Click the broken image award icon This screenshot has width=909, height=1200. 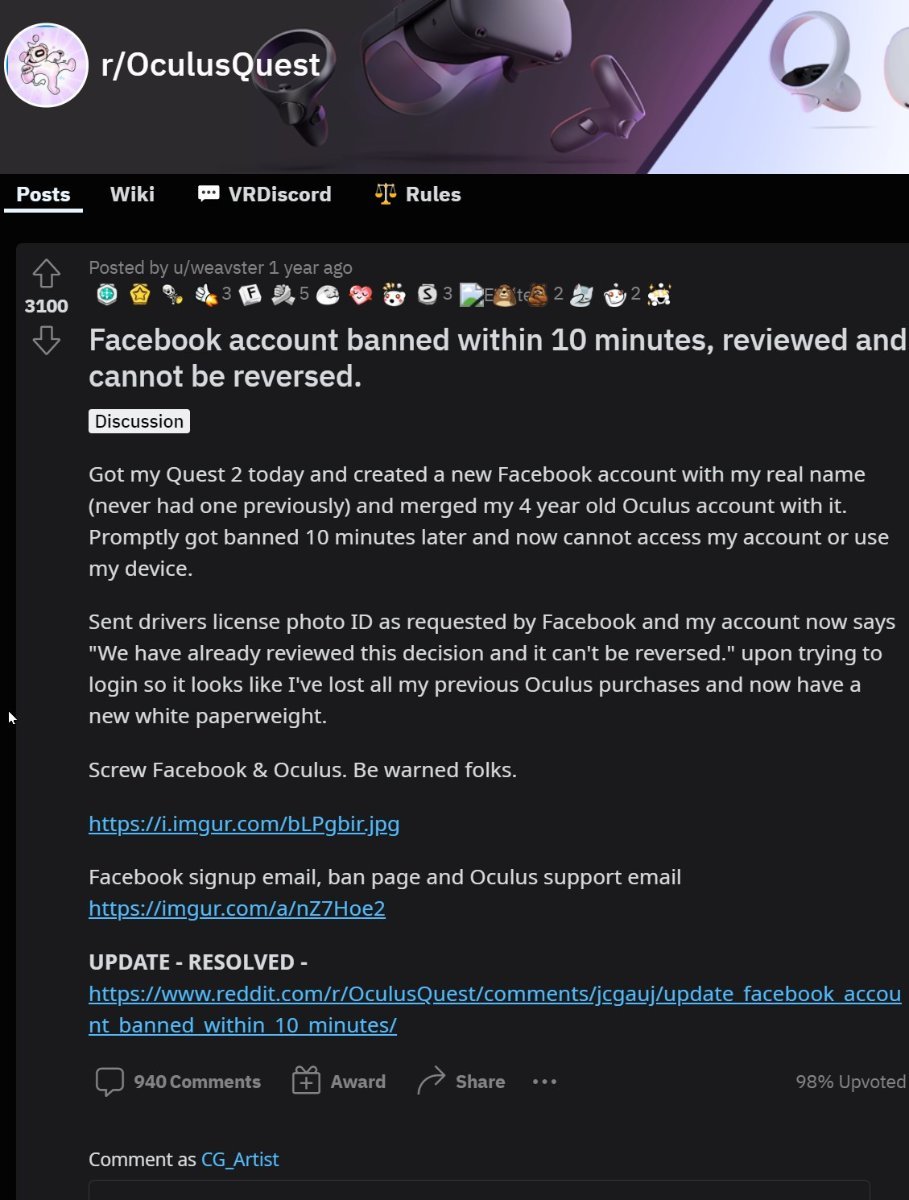click(473, 294)
